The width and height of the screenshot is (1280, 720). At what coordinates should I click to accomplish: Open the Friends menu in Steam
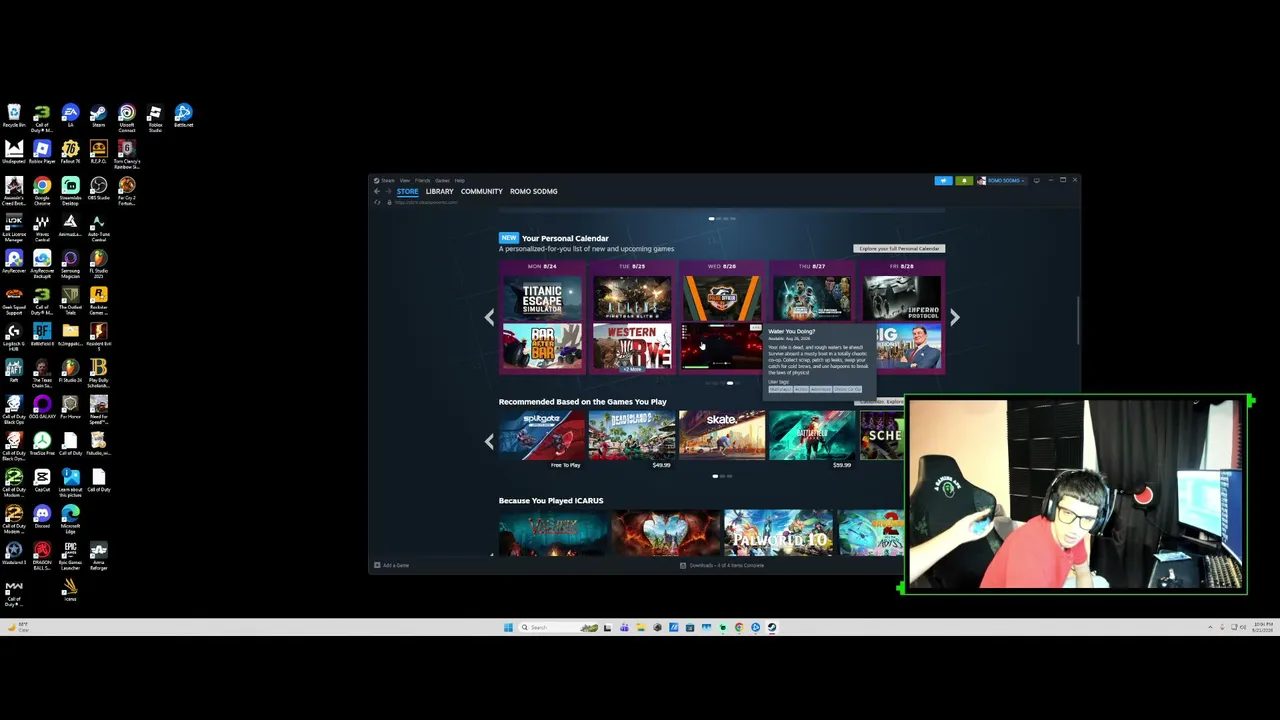click(x=423, y=181)
